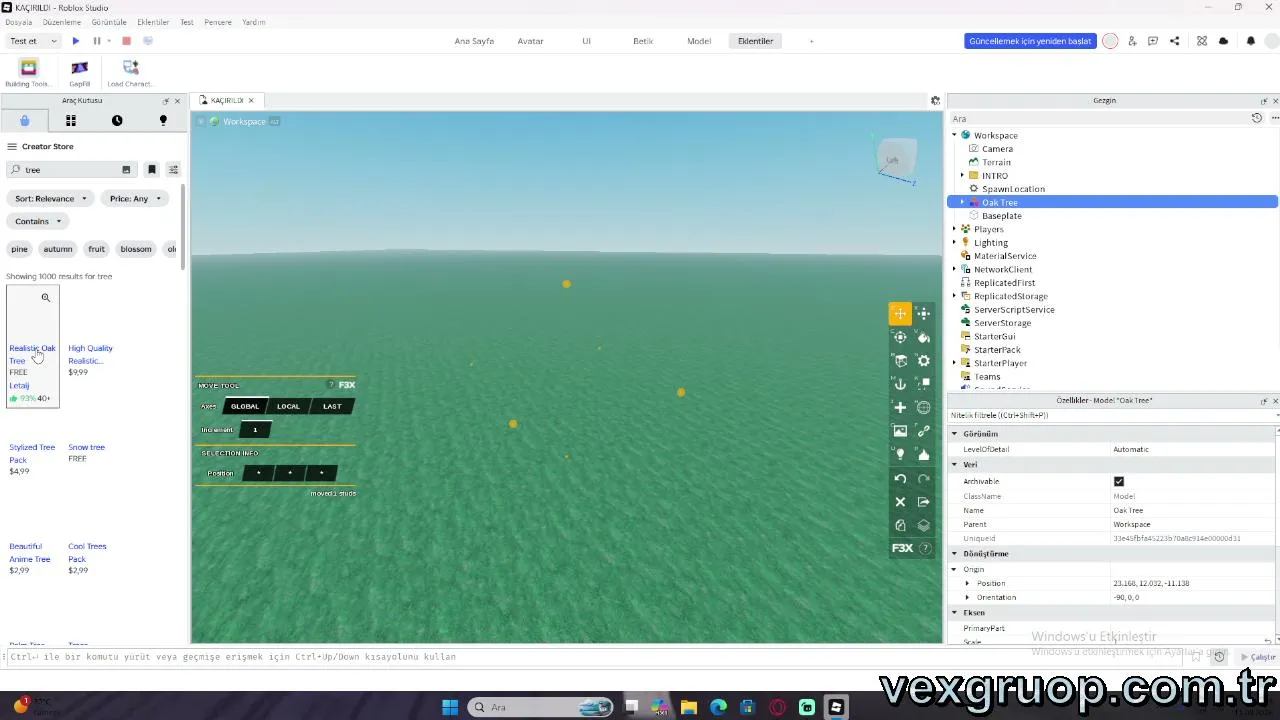Select the F3X Rotate tool
This screenshot has width=1280, height=720.
(x=900, y=337)
